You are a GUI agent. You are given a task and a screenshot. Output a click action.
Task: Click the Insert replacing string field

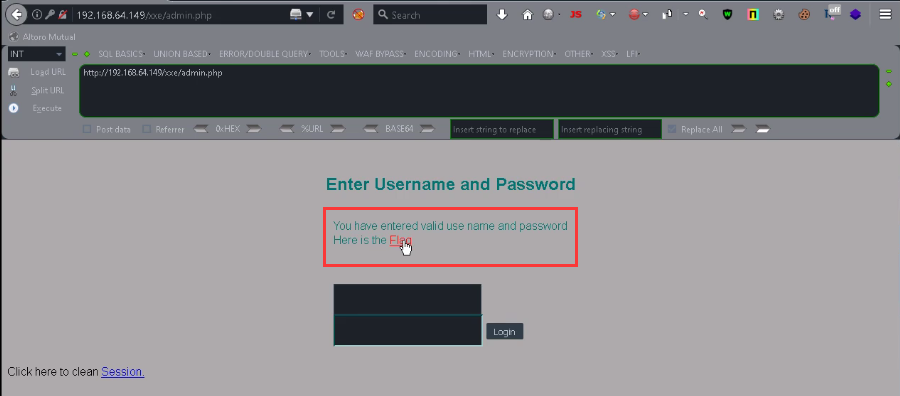pyautogui.click(x=610, y=129)
